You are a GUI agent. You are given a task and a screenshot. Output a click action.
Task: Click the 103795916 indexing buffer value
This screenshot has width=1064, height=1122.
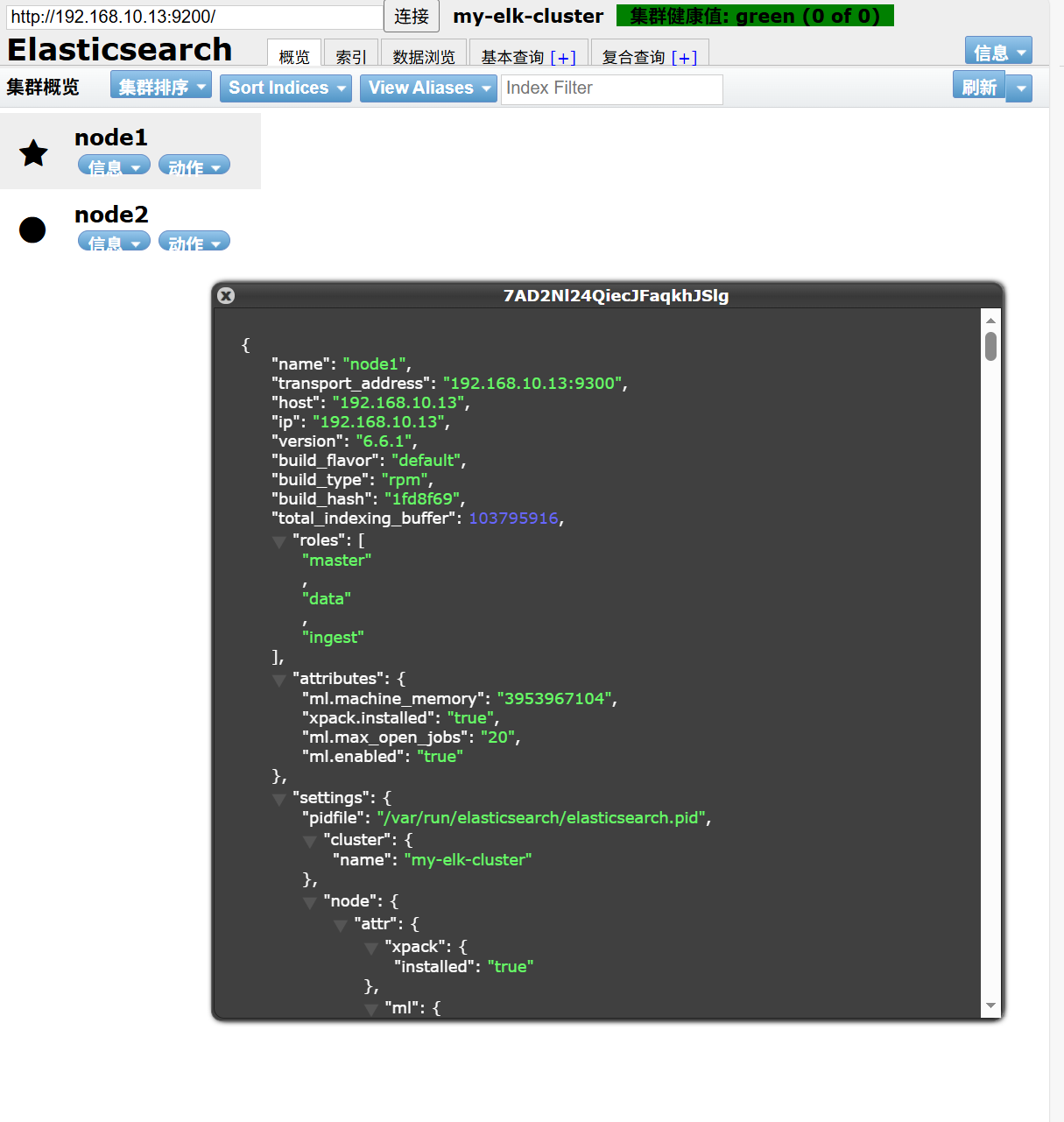click(x=513, y=518)
